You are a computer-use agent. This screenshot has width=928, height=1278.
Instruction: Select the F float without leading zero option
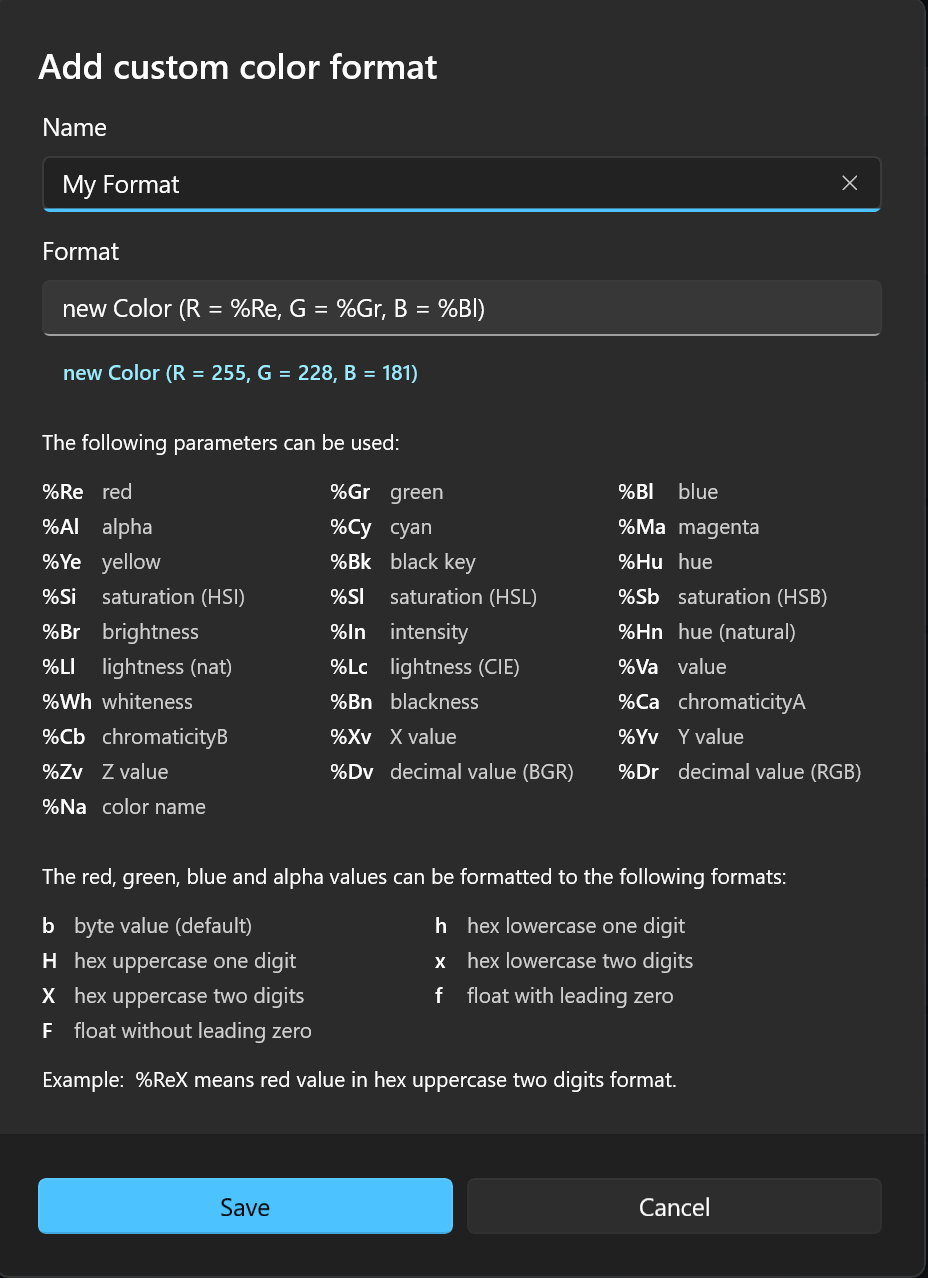[x=47, y=1030]
